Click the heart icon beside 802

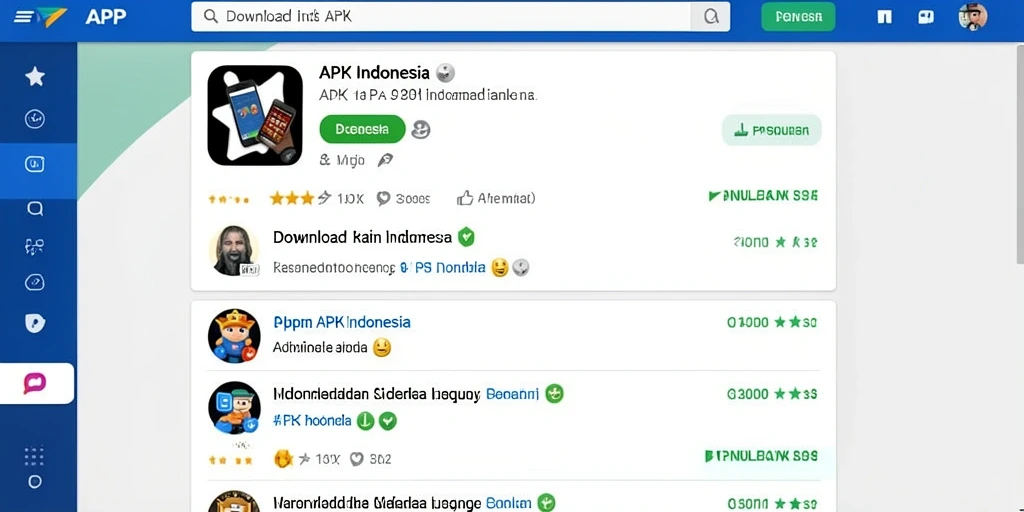coord(356,459)
